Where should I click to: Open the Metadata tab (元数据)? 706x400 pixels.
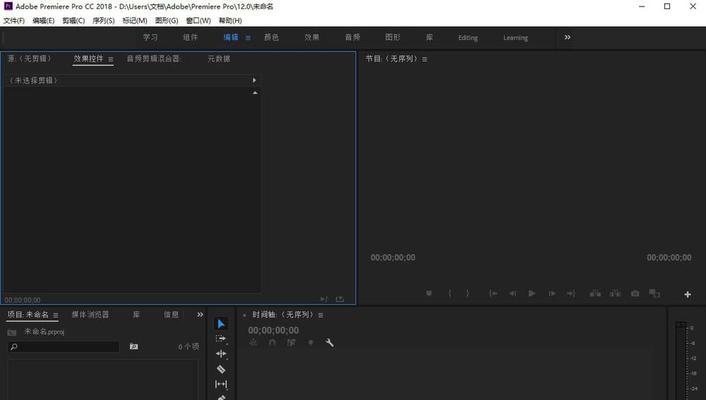pos(219,59)
